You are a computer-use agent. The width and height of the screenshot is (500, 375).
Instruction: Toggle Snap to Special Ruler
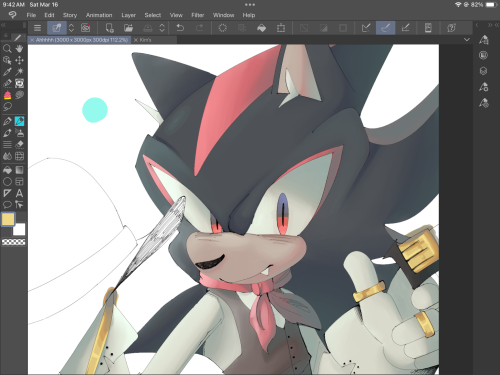coord(386,28)
